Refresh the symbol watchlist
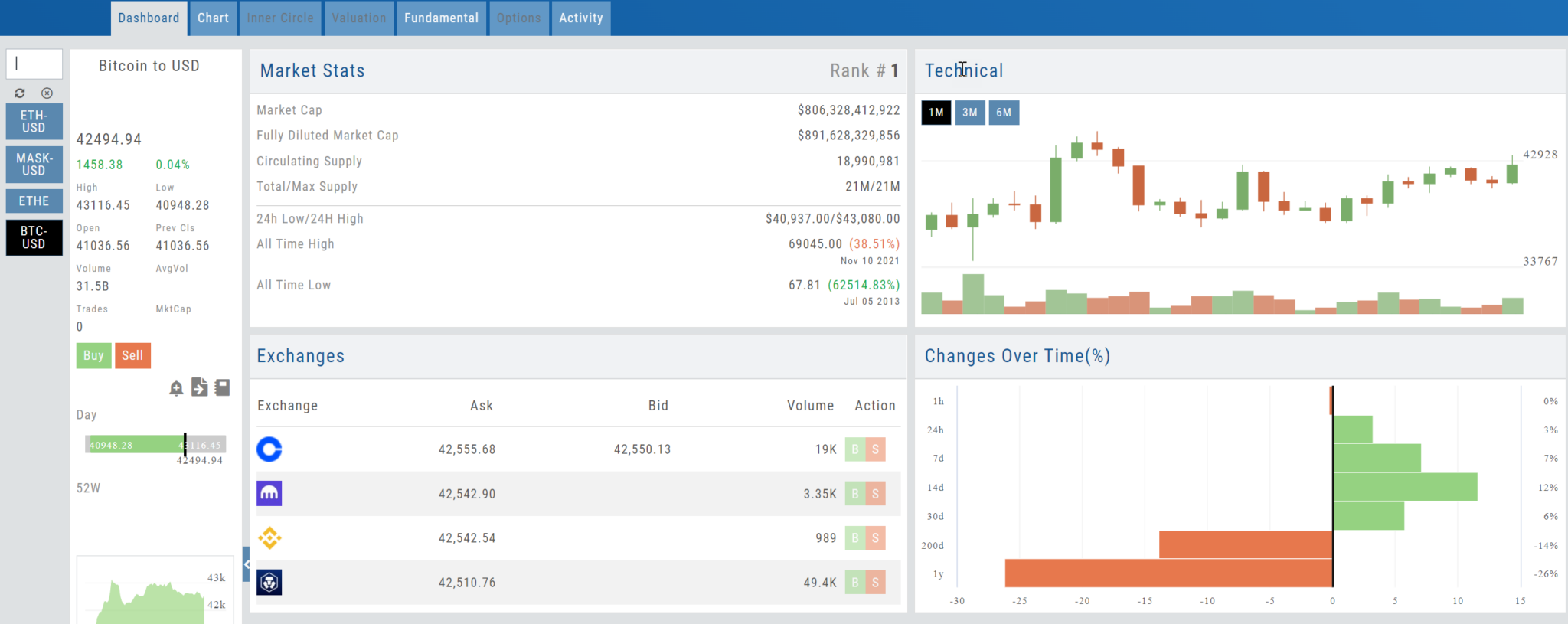This screenshot has height=624, width=1568. coord(20,93)
